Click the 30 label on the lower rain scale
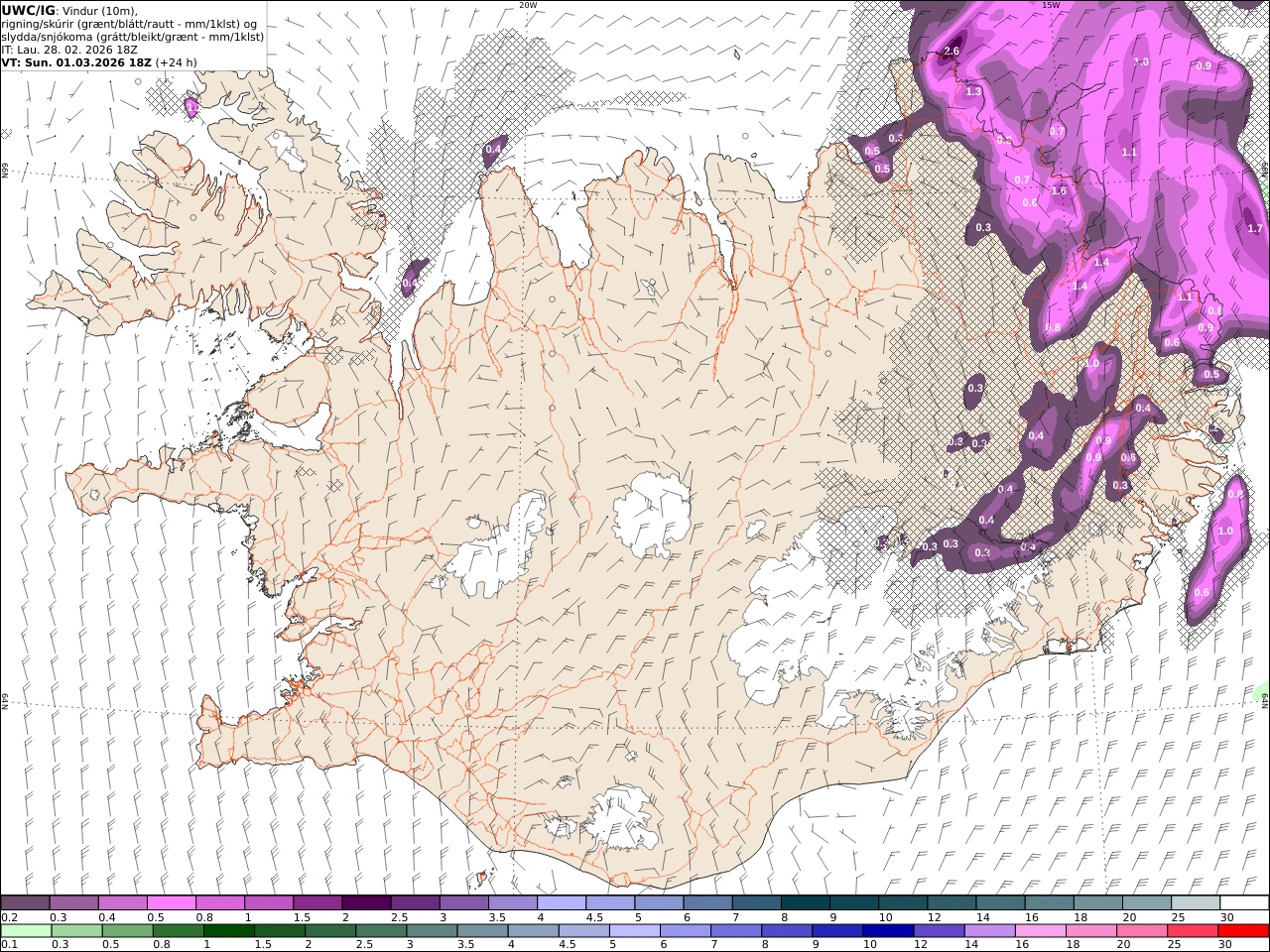1270x952 pixels. [1227, 944]
